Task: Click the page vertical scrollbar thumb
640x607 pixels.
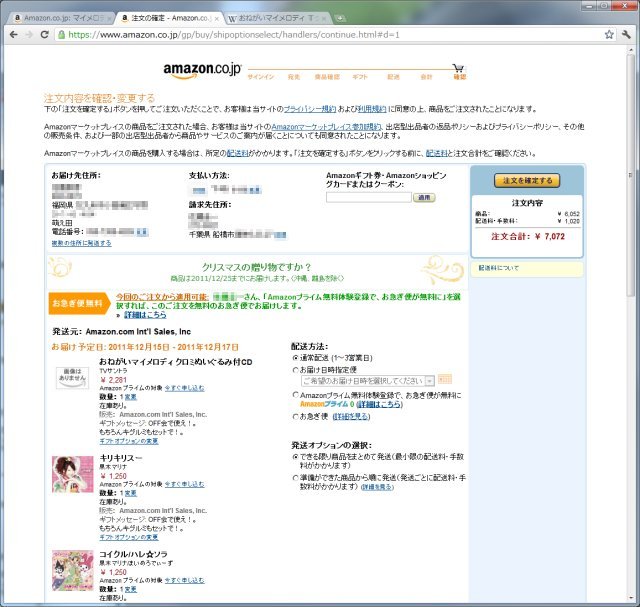Action: [631, 176]
